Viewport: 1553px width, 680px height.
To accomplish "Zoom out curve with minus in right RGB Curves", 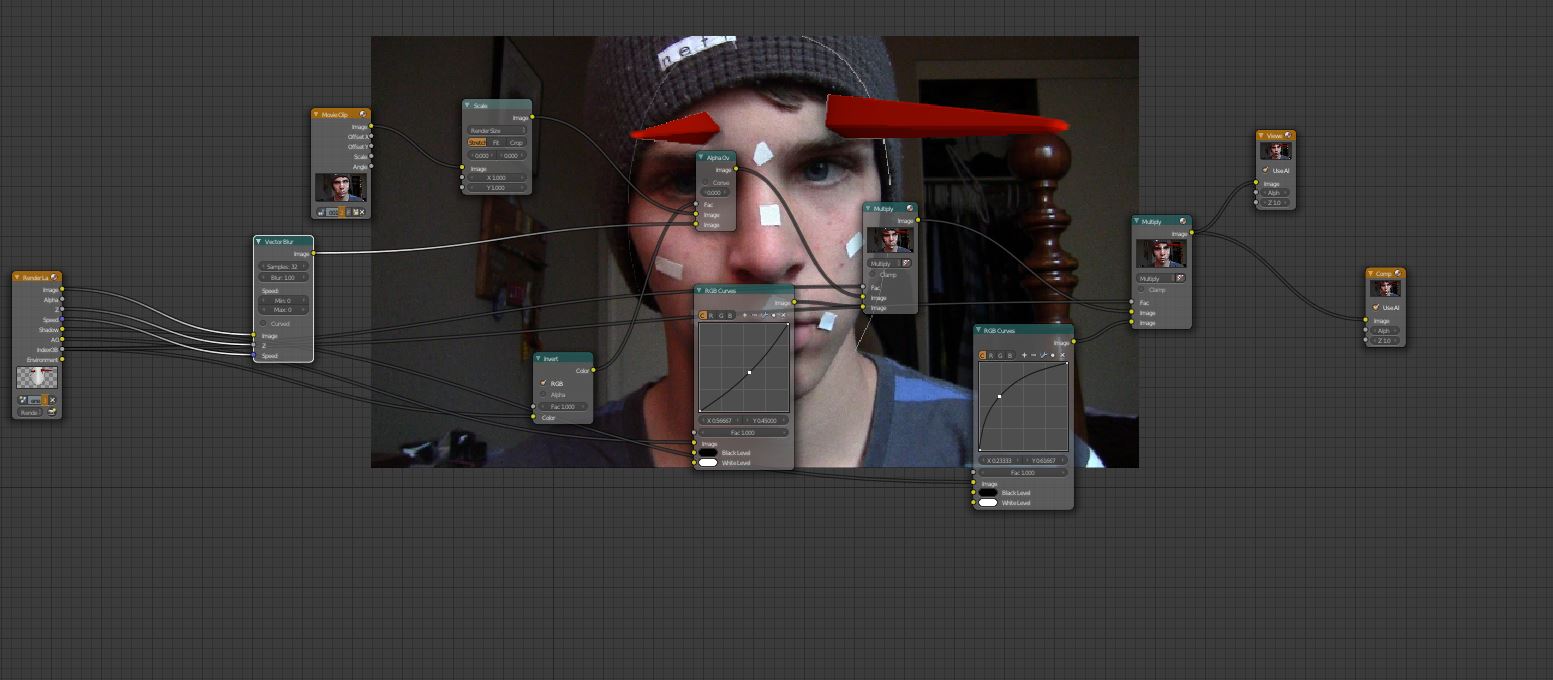I will (1033, 355).
